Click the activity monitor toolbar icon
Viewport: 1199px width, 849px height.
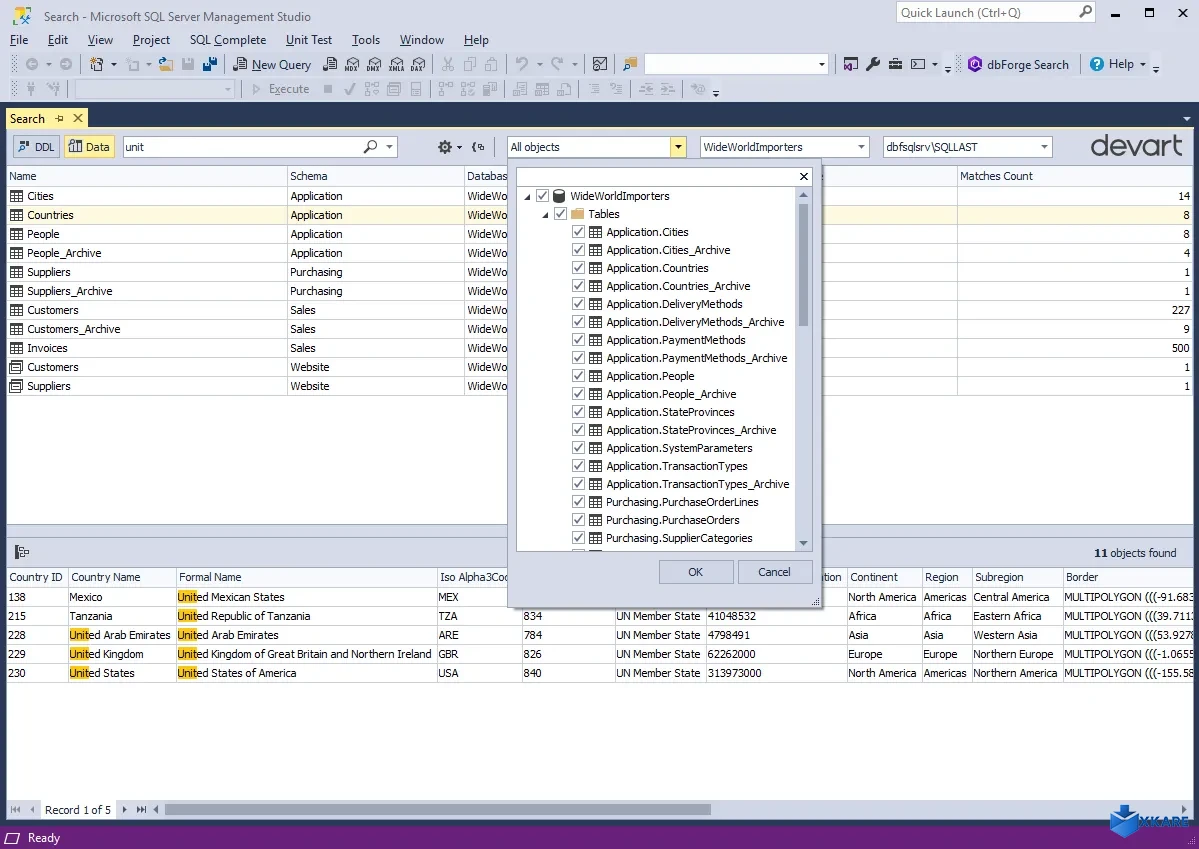[600, 64]
